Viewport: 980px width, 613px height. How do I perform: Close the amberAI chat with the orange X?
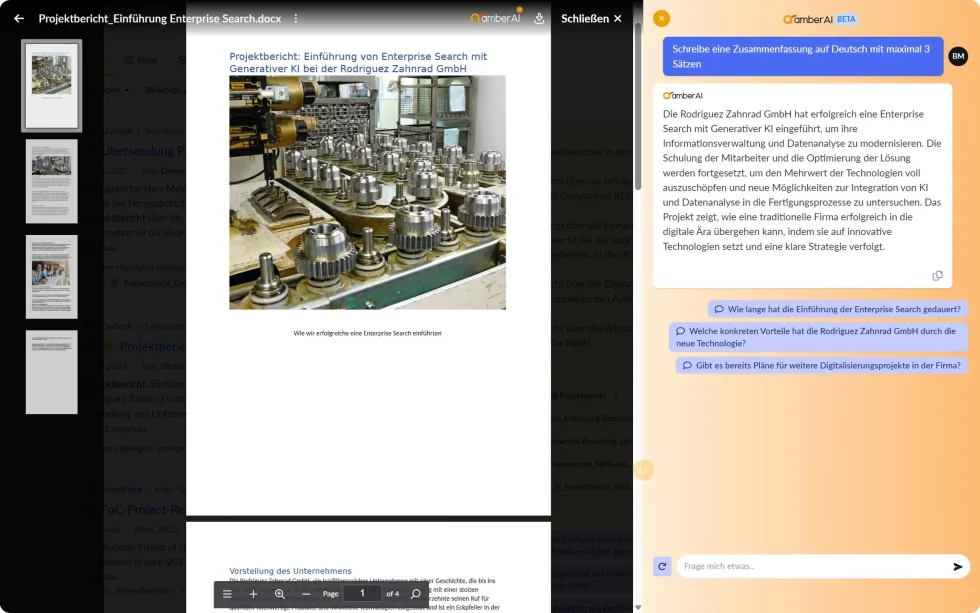[x=661, y=18]
